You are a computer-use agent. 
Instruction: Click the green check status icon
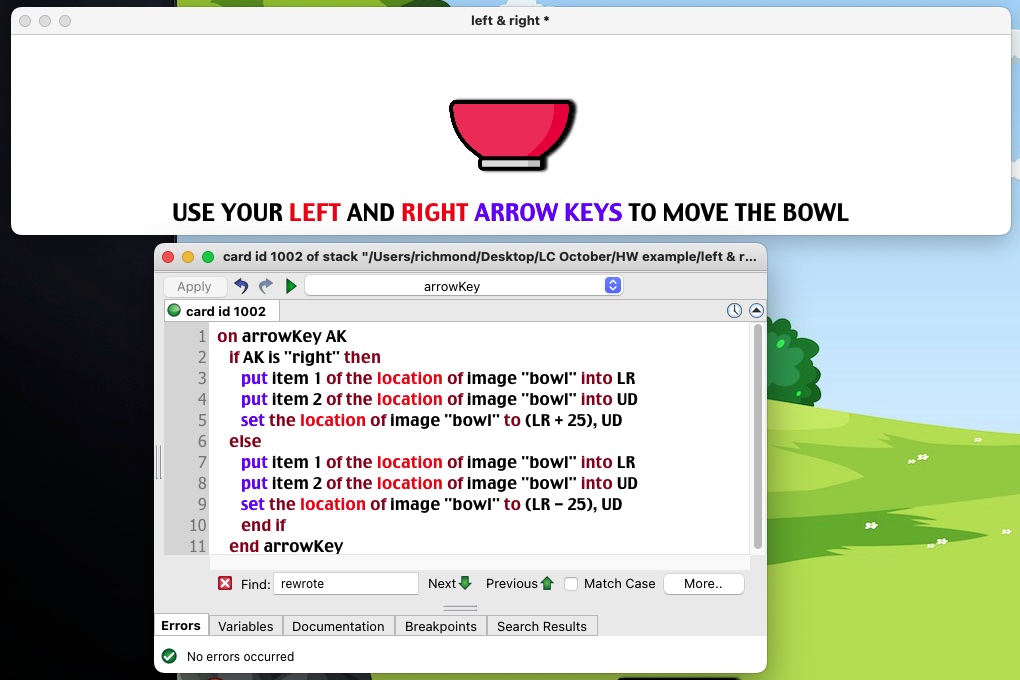[x=169, y=656]
